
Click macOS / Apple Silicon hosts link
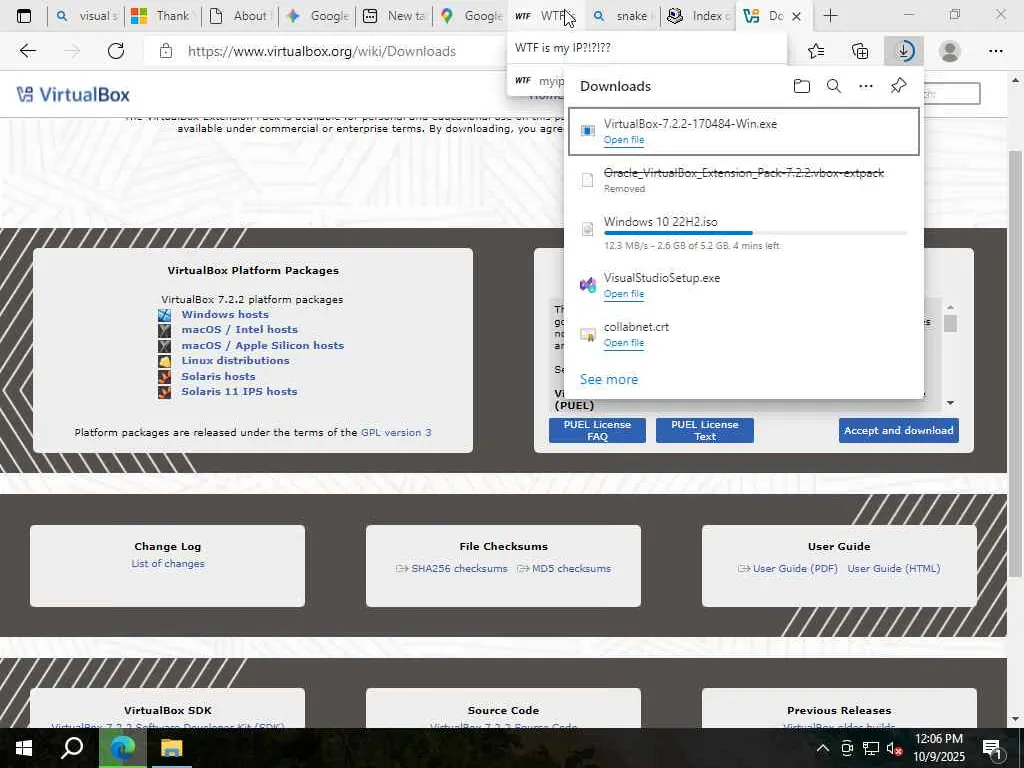click(263, 345)
